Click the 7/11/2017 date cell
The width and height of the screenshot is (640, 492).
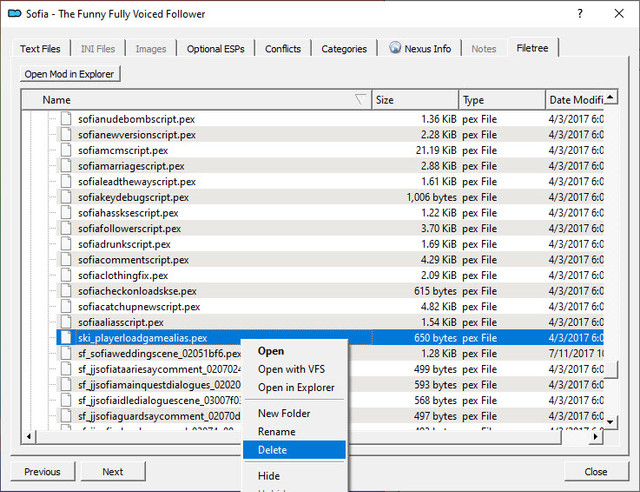[576, 354]
